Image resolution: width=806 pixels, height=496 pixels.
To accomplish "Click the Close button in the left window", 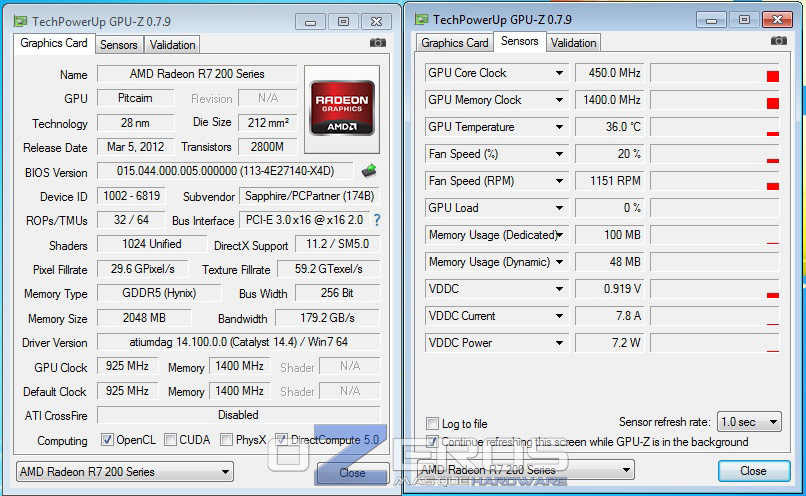I will pos(352,473).
